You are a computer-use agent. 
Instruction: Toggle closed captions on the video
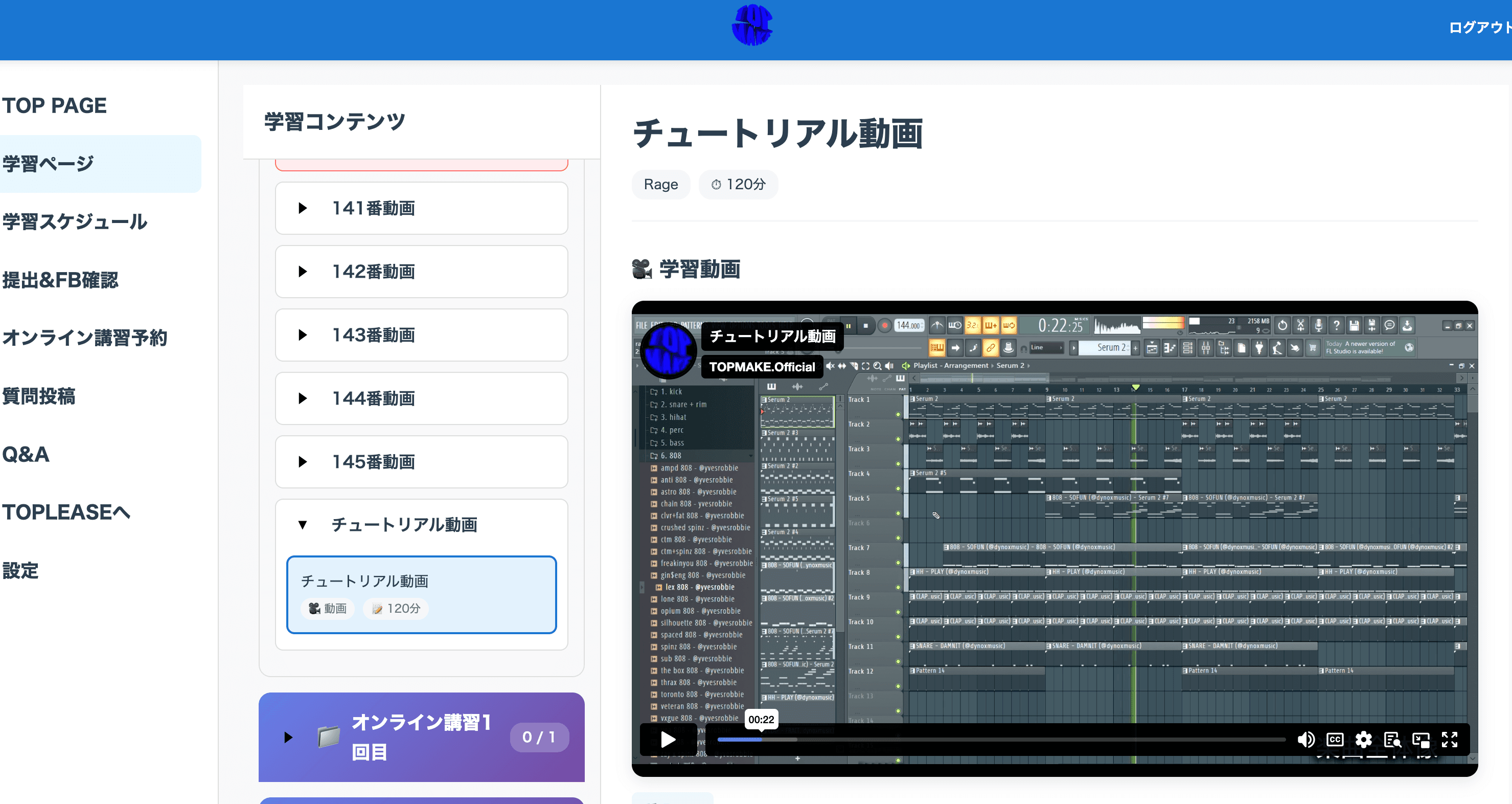coord(1335,740)
